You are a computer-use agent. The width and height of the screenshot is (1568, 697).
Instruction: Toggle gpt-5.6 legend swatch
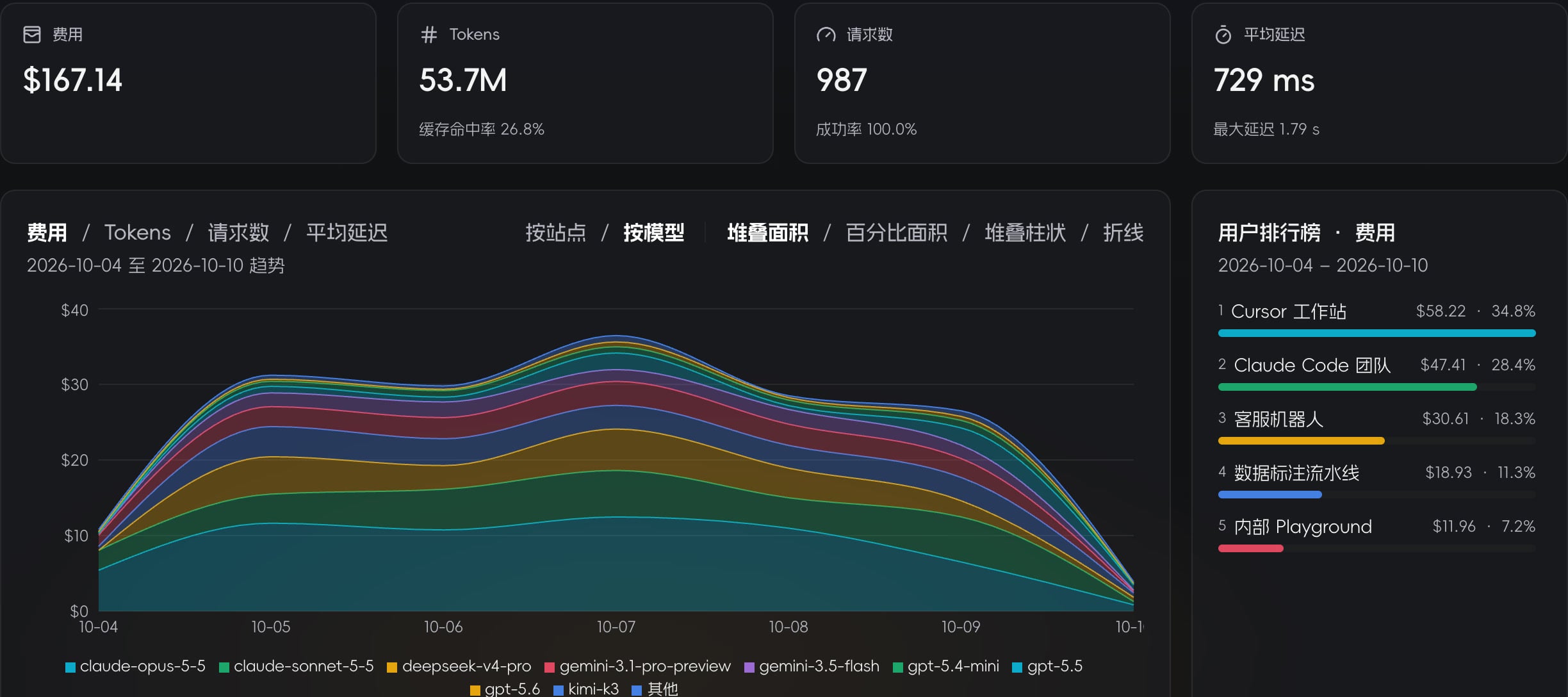coord(475,691)
